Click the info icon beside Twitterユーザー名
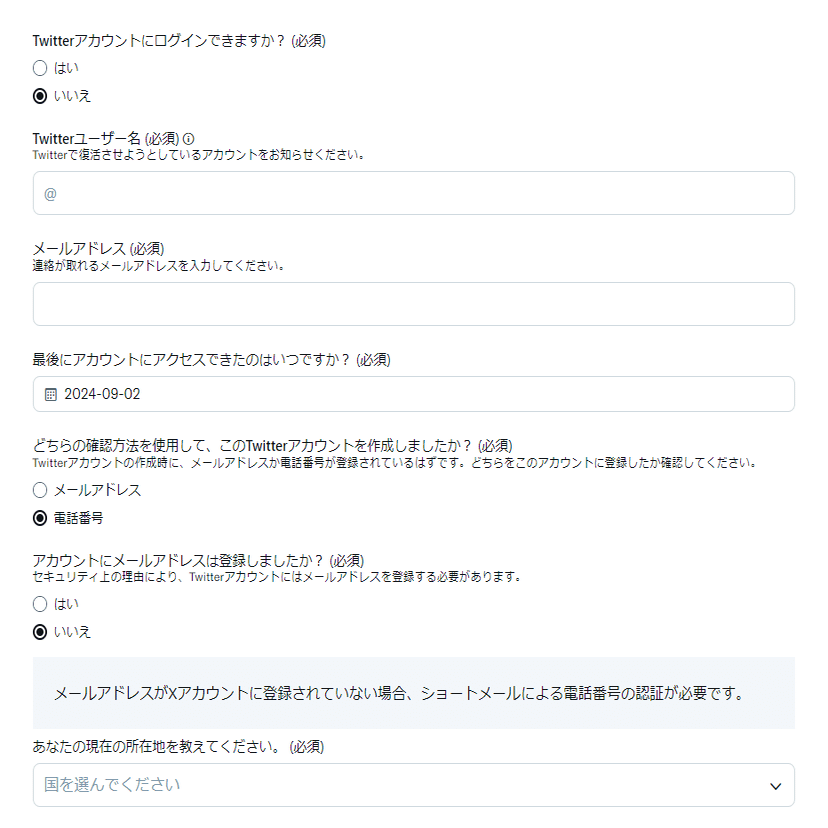 (x=189, y=139)
